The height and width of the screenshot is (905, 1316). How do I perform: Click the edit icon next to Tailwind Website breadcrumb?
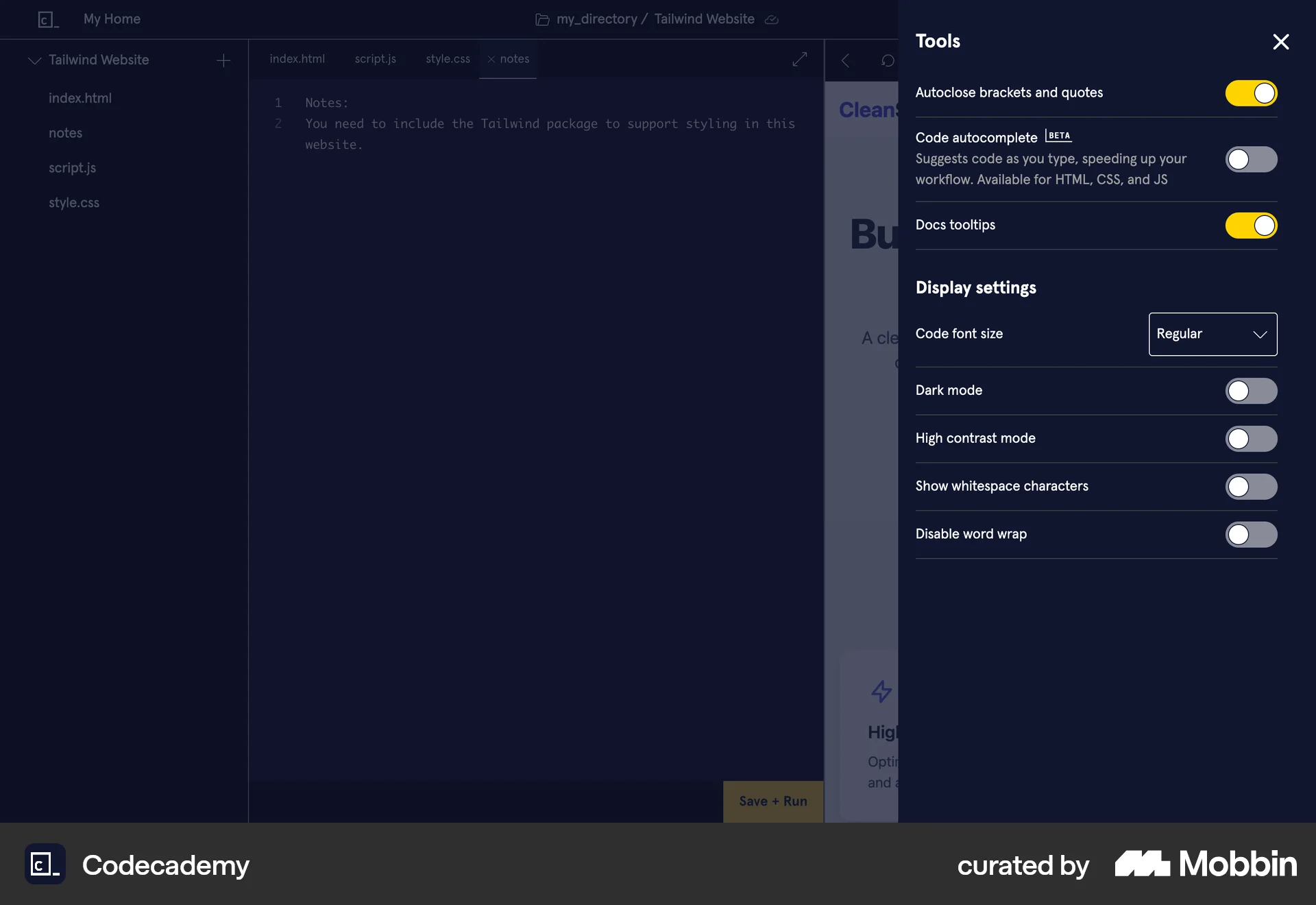point(771,19)
